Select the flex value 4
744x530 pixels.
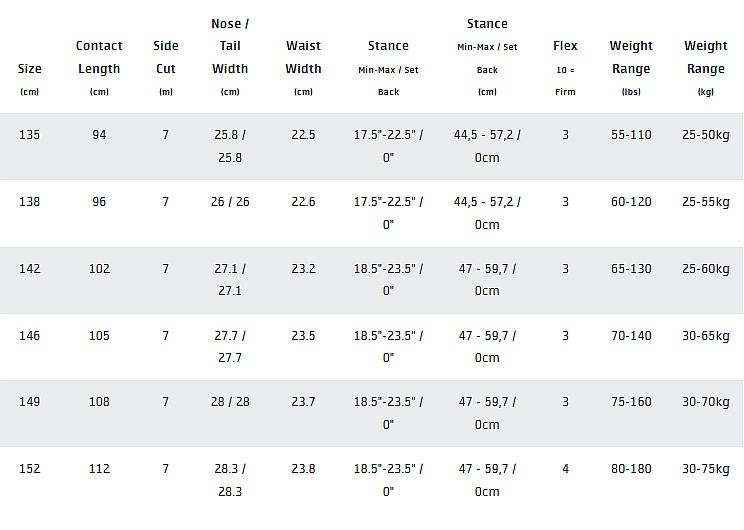(565, 469)
